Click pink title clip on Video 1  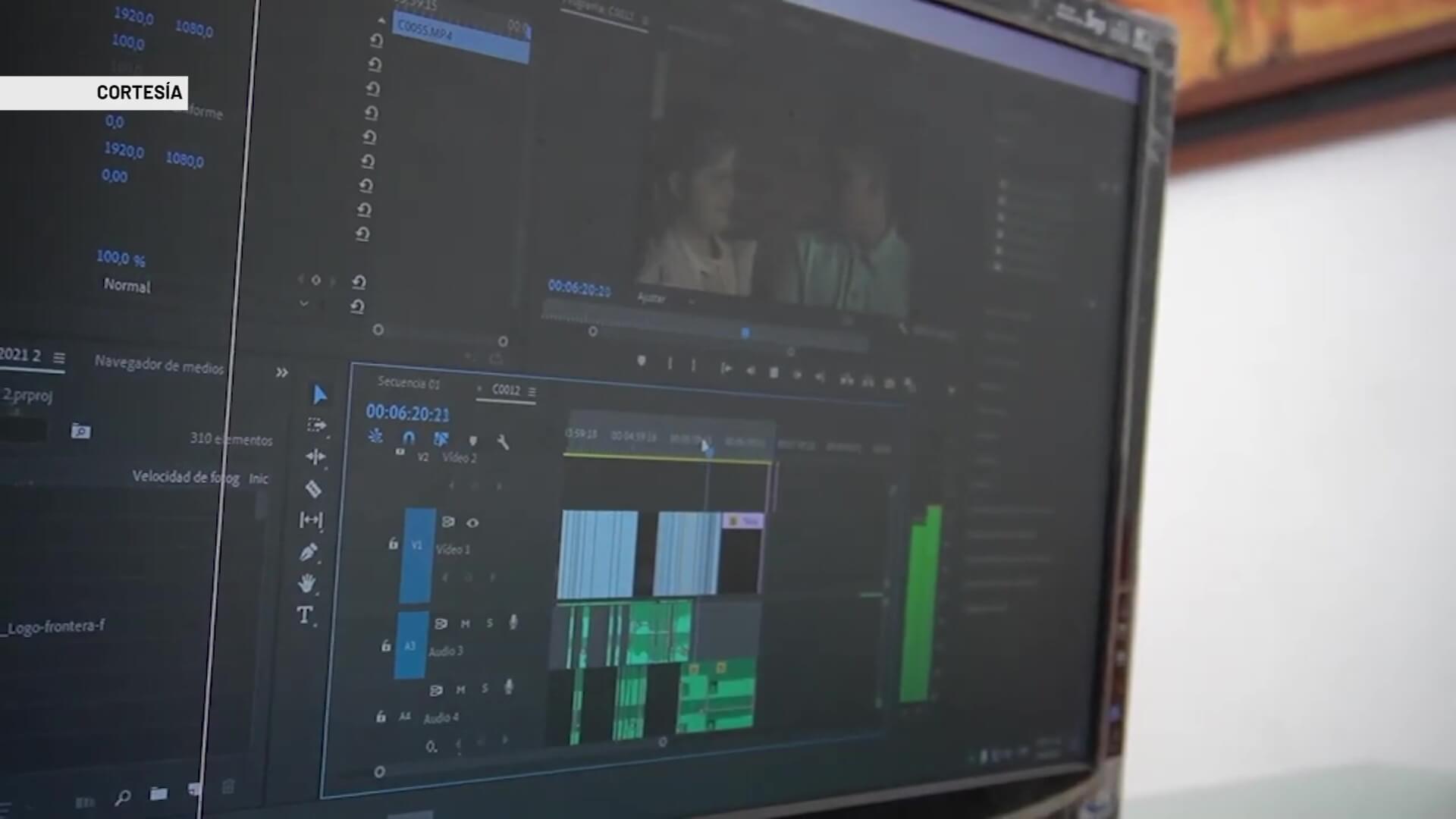744,521
